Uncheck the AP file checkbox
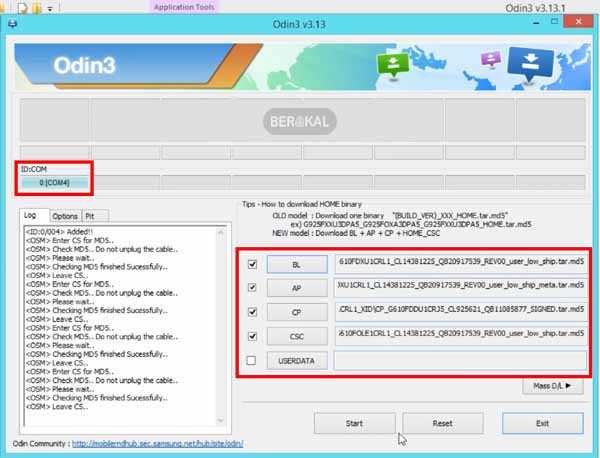The width and height of the screenshot is (600, 458). coord(251,288)
